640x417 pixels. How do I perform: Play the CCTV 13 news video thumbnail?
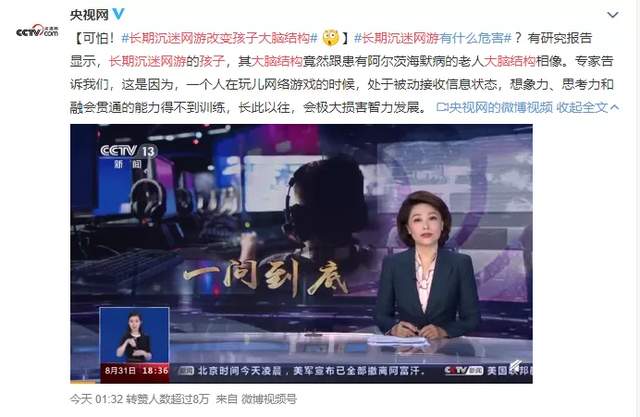click(x=301, y=253)
